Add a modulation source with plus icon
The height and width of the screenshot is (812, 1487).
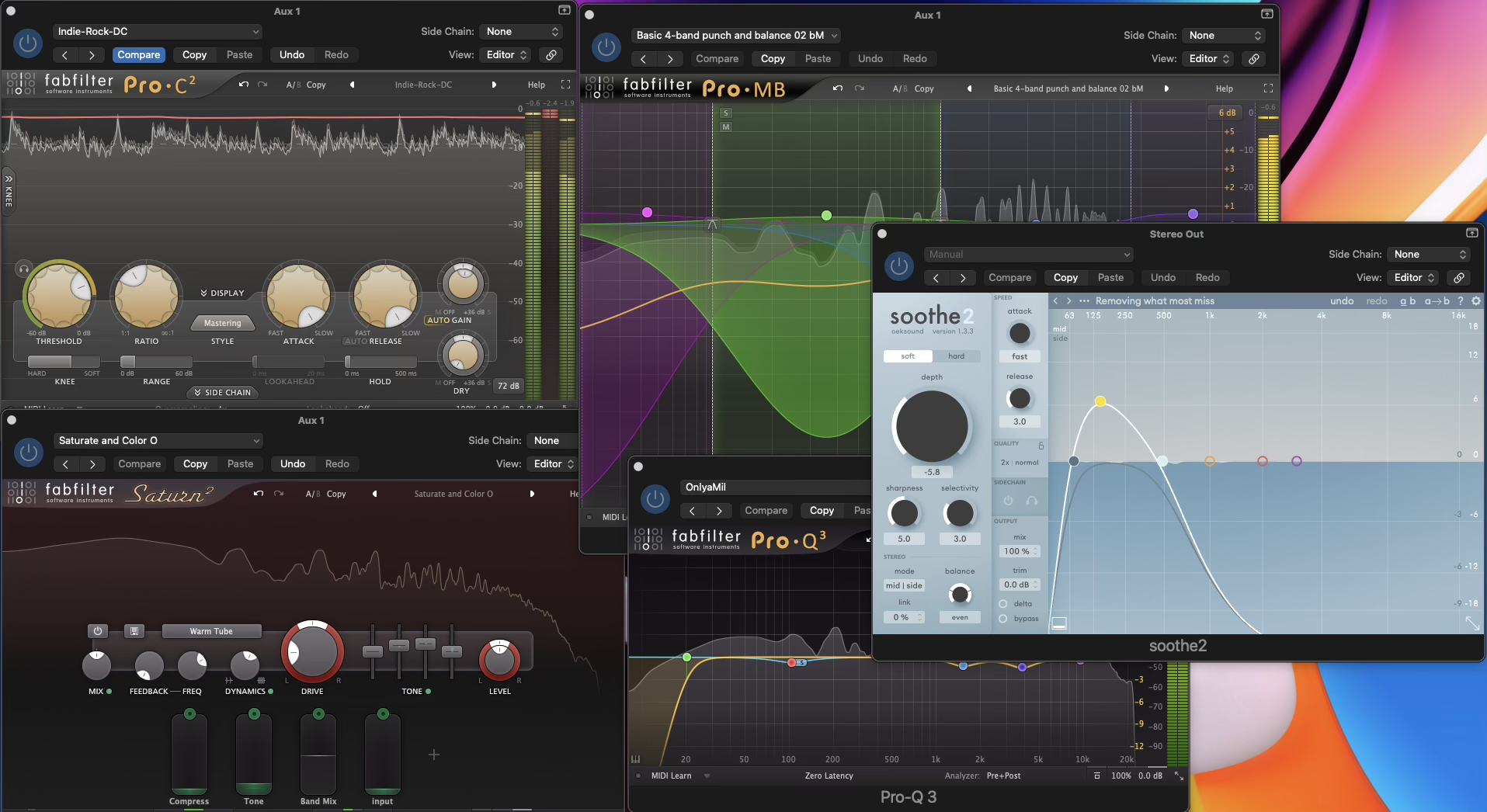pos(434,755)
